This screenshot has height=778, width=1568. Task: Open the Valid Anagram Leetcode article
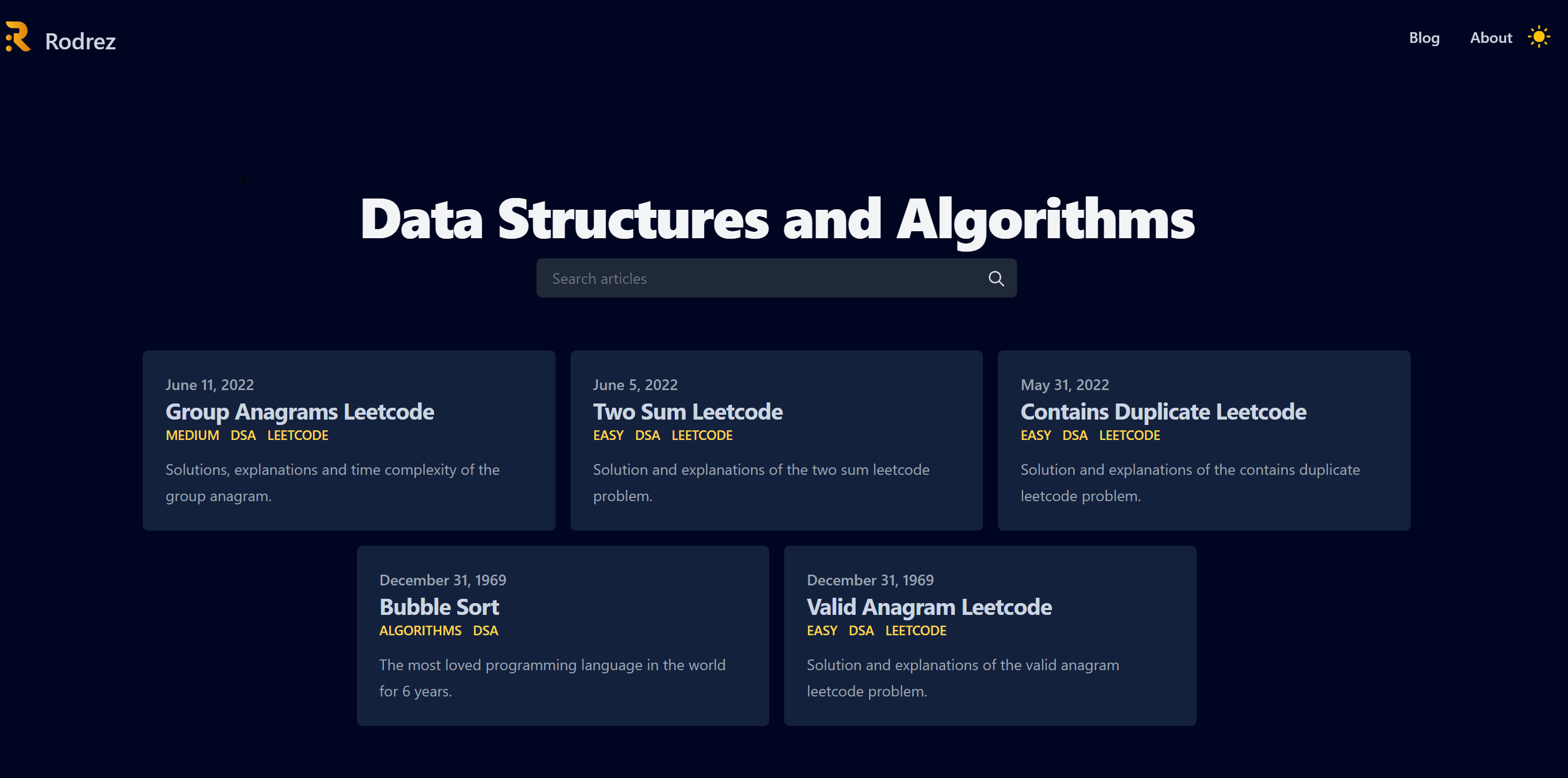coord(929,607)
